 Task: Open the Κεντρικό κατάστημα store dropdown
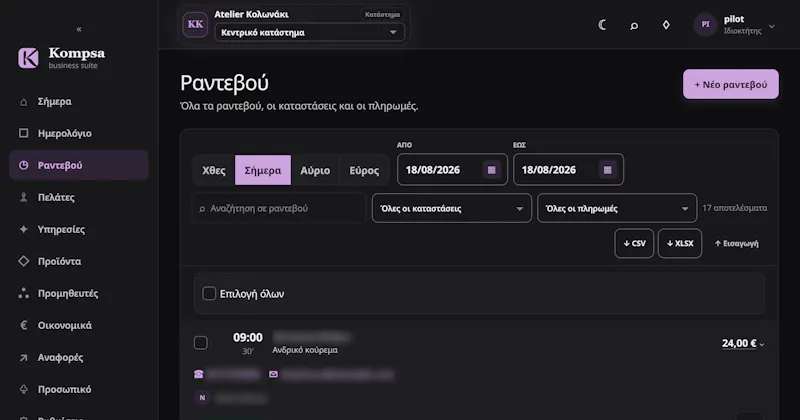[x=309, y=32]
